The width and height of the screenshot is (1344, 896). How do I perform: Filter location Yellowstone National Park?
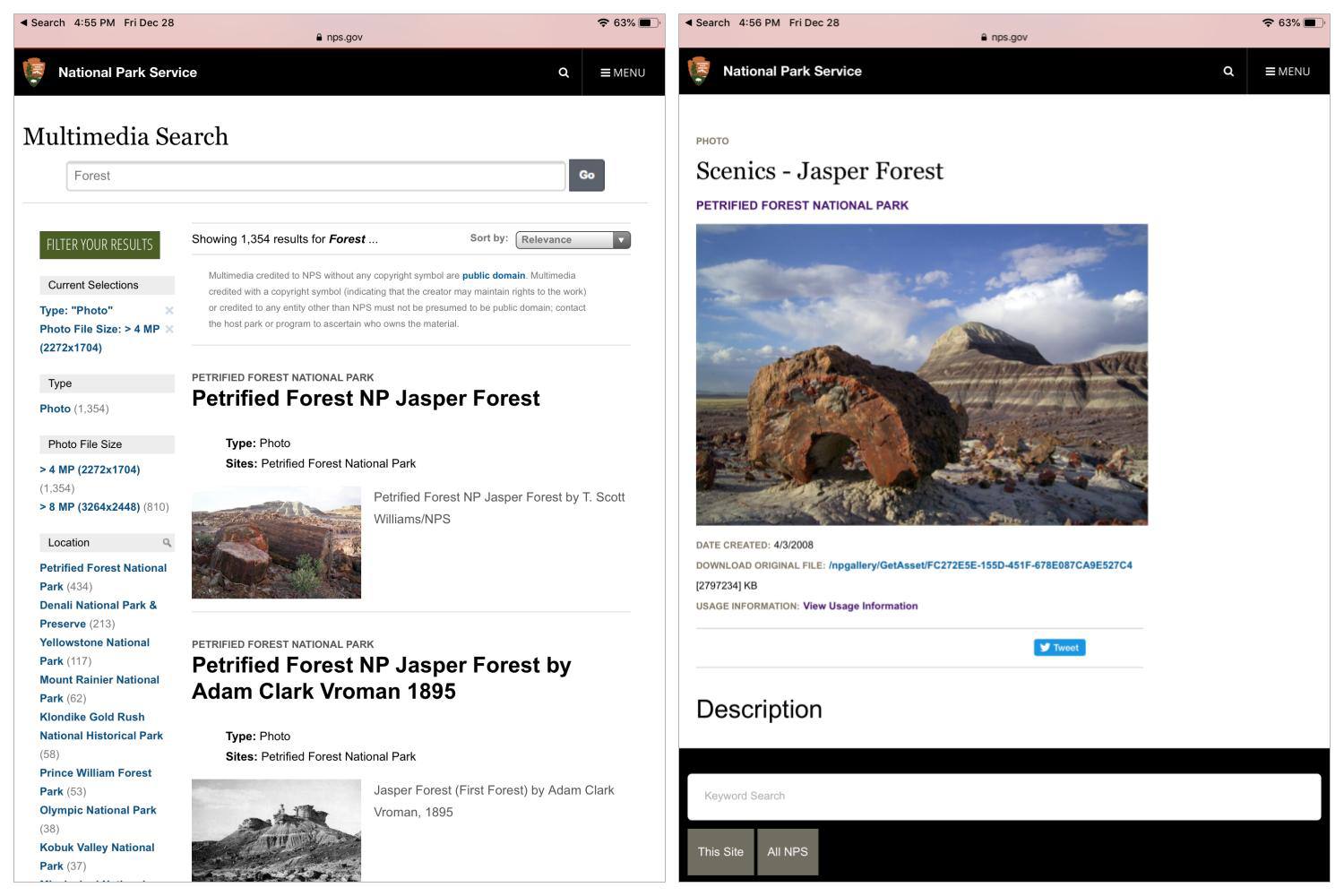pyautogui.click(x=94, y=651)
